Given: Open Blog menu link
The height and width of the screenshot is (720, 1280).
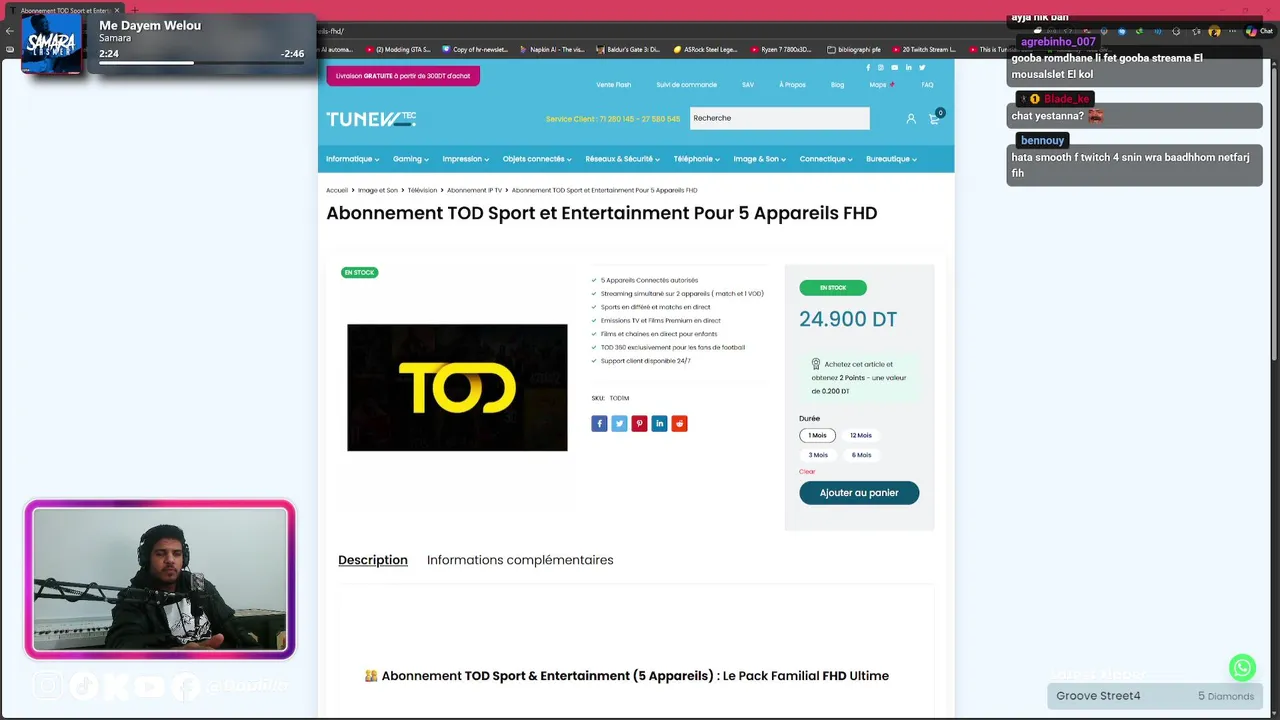Looking at the screenshot, I should 837,85.
